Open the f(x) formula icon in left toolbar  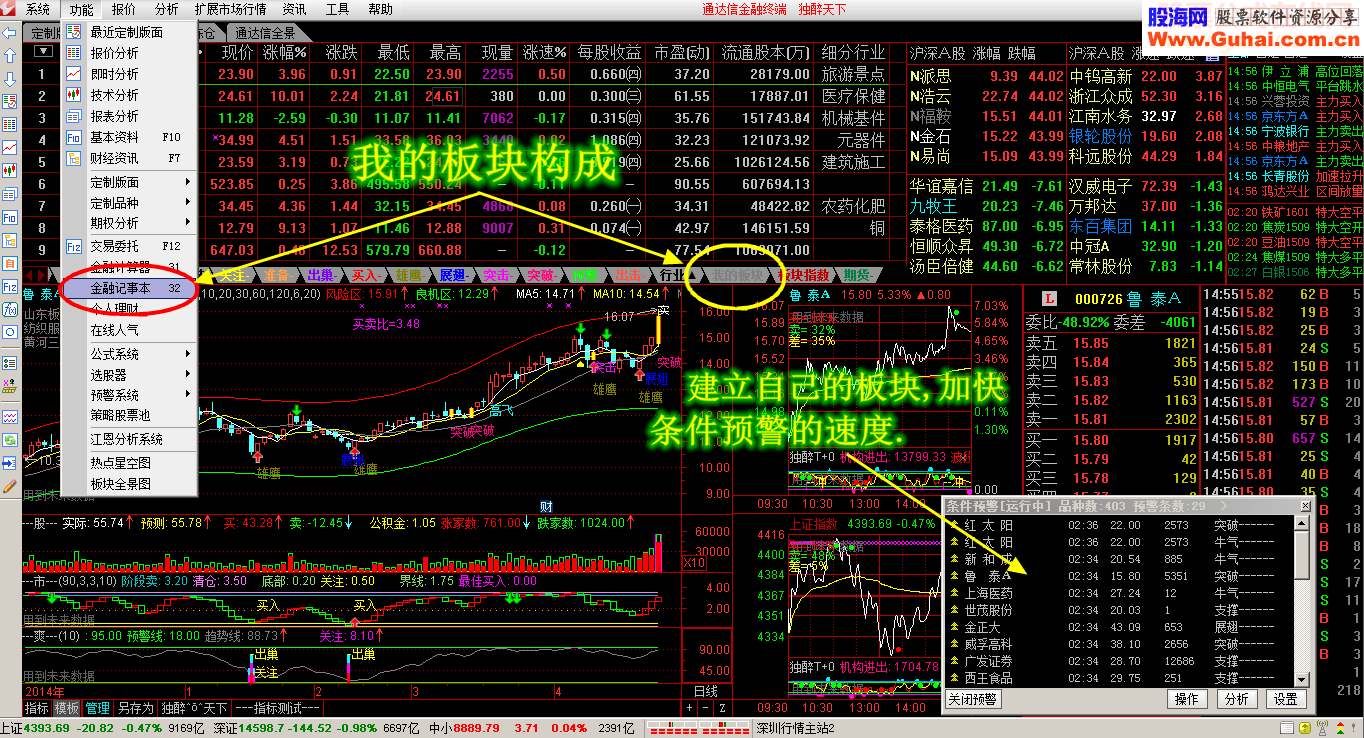[9, 310]
